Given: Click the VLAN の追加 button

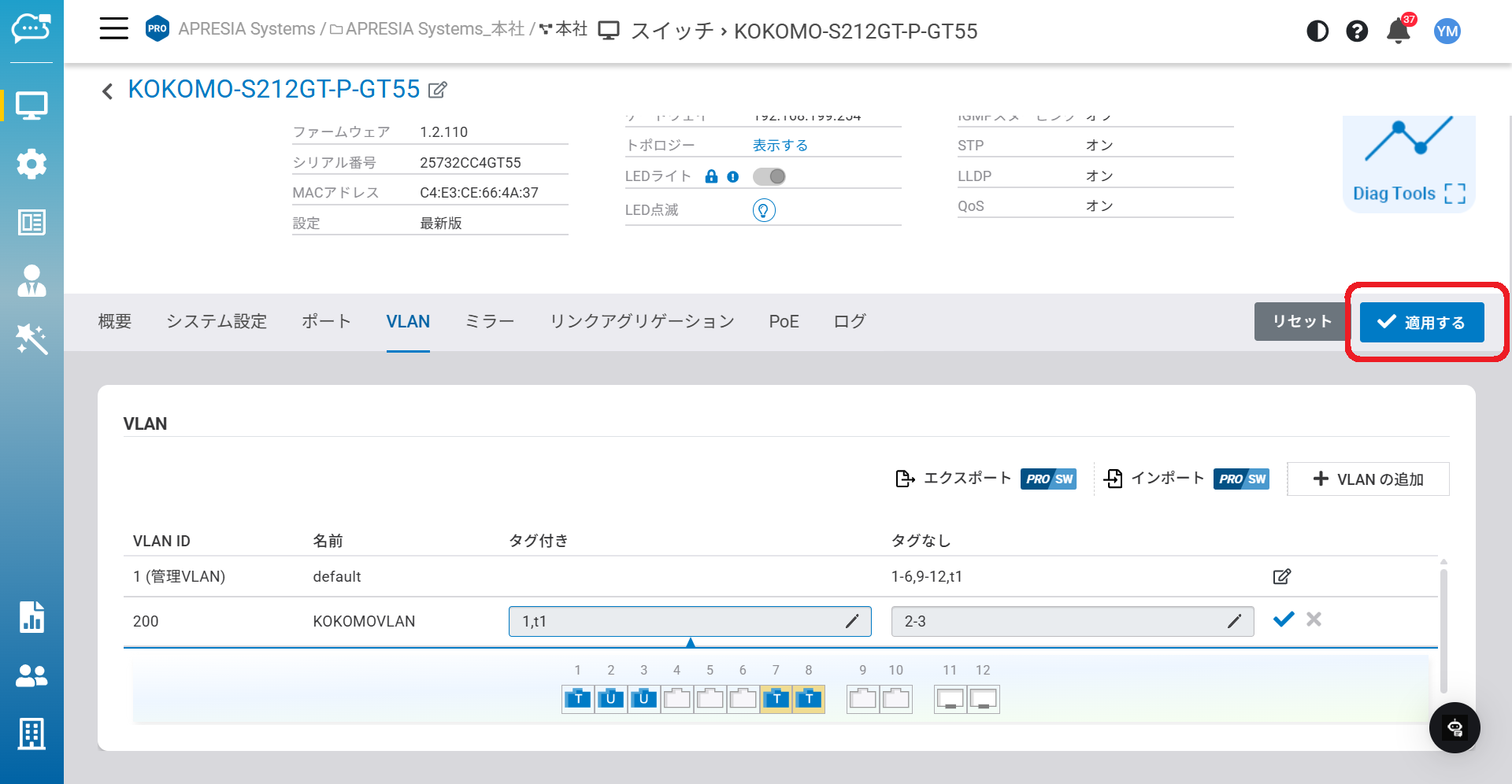Looking at the screenshot, I should (x=1368, y=479).
